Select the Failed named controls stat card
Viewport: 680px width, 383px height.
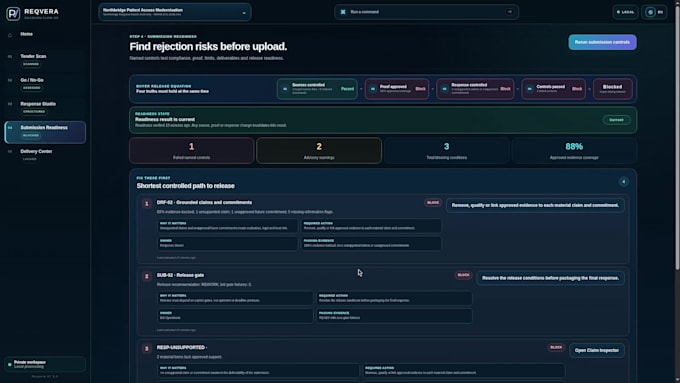(191, 151)
